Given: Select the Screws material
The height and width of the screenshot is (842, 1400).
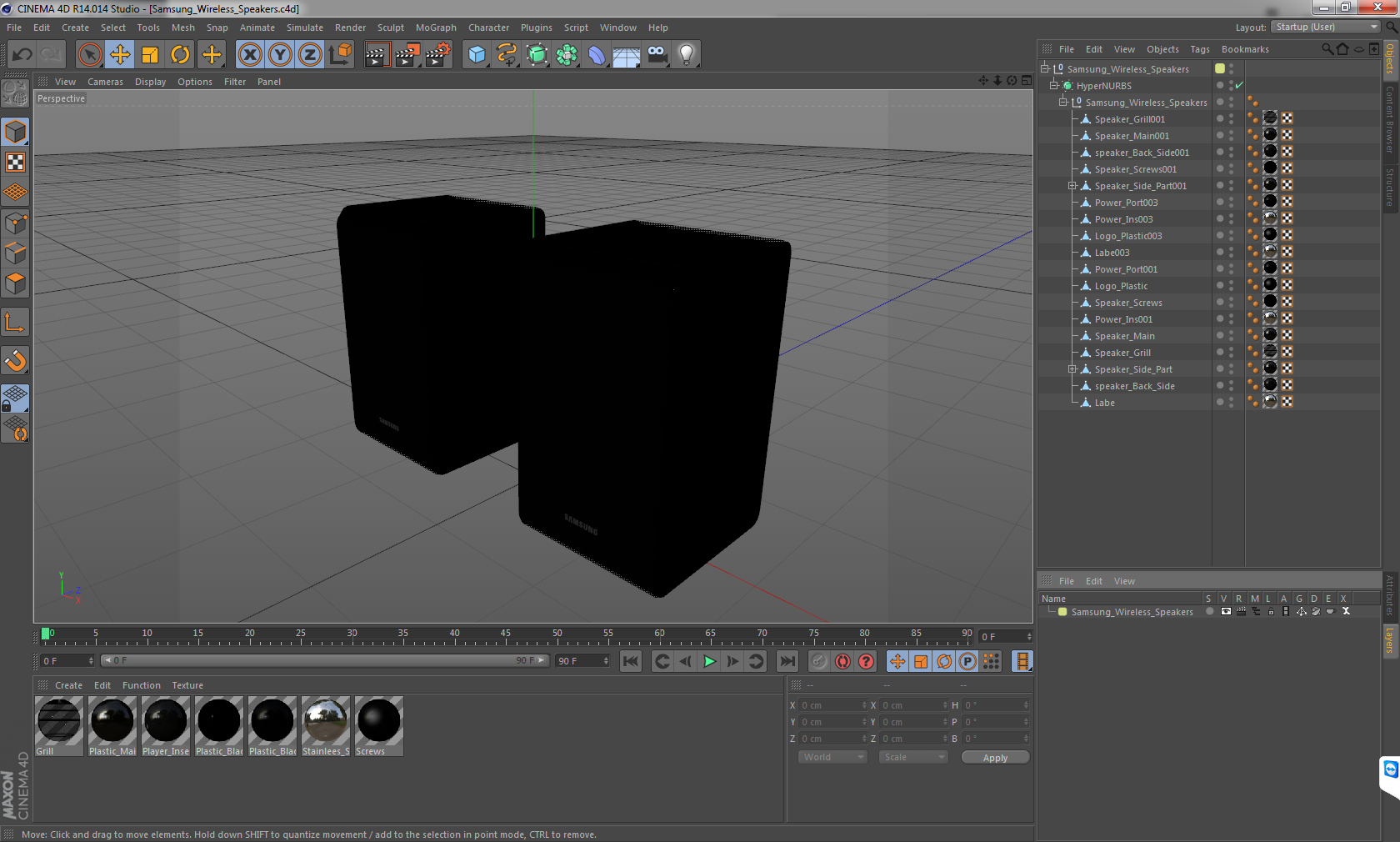Looking at the screenshot, I should point(379,726).
